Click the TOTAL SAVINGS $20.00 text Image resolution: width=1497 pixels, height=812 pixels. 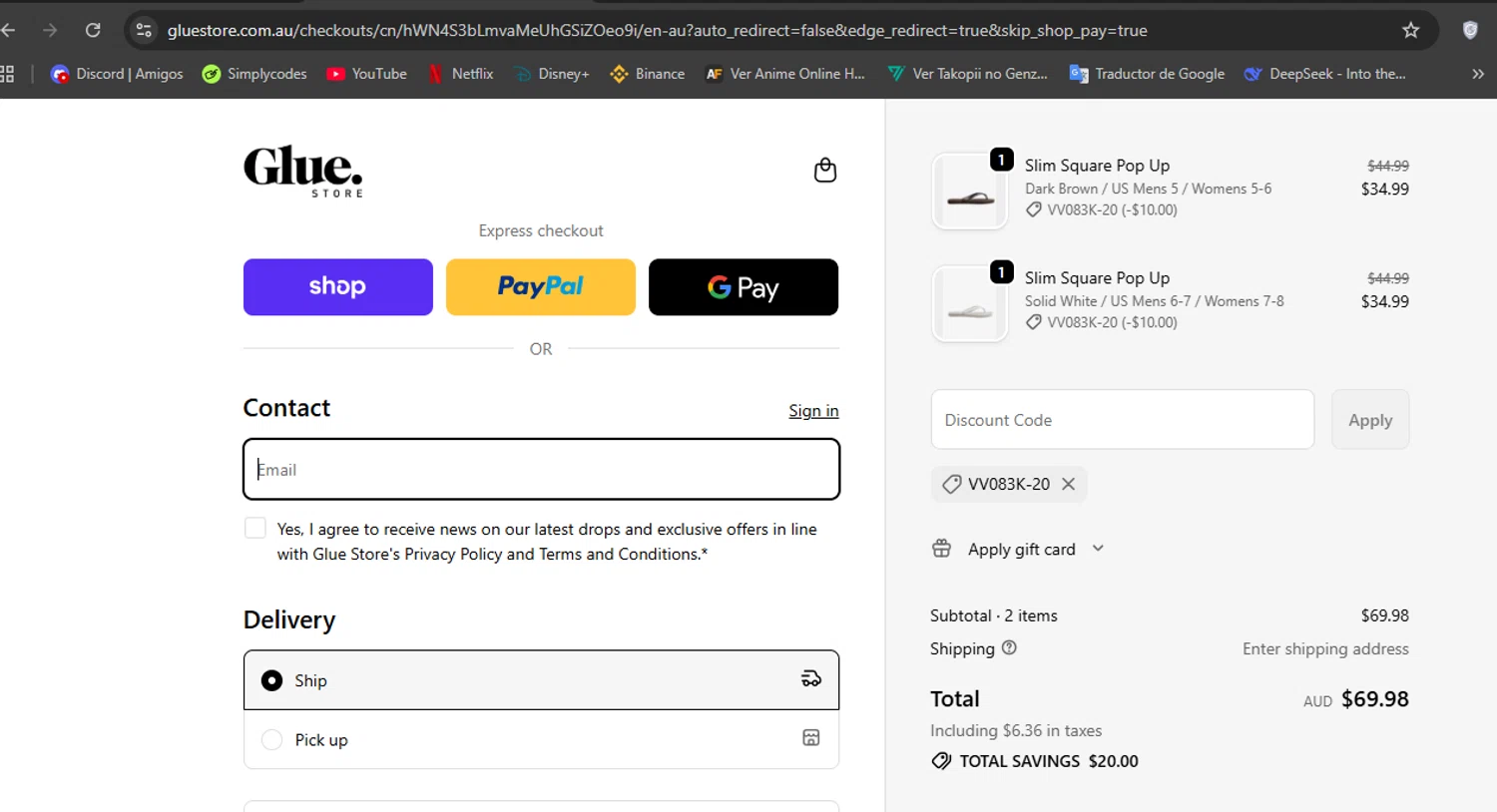[1049, 761]
